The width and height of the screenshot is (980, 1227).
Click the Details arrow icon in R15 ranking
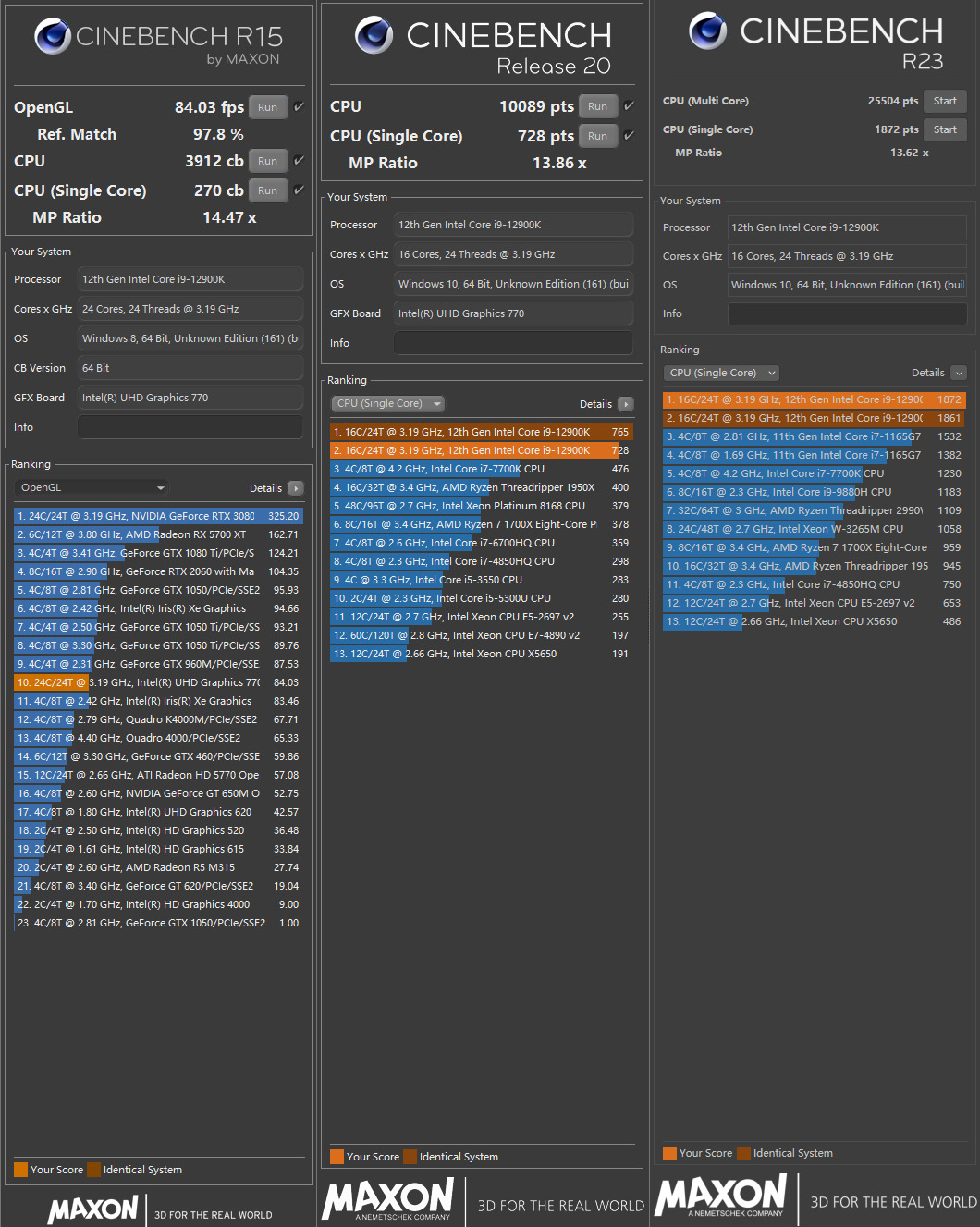[x=296, y=488]
